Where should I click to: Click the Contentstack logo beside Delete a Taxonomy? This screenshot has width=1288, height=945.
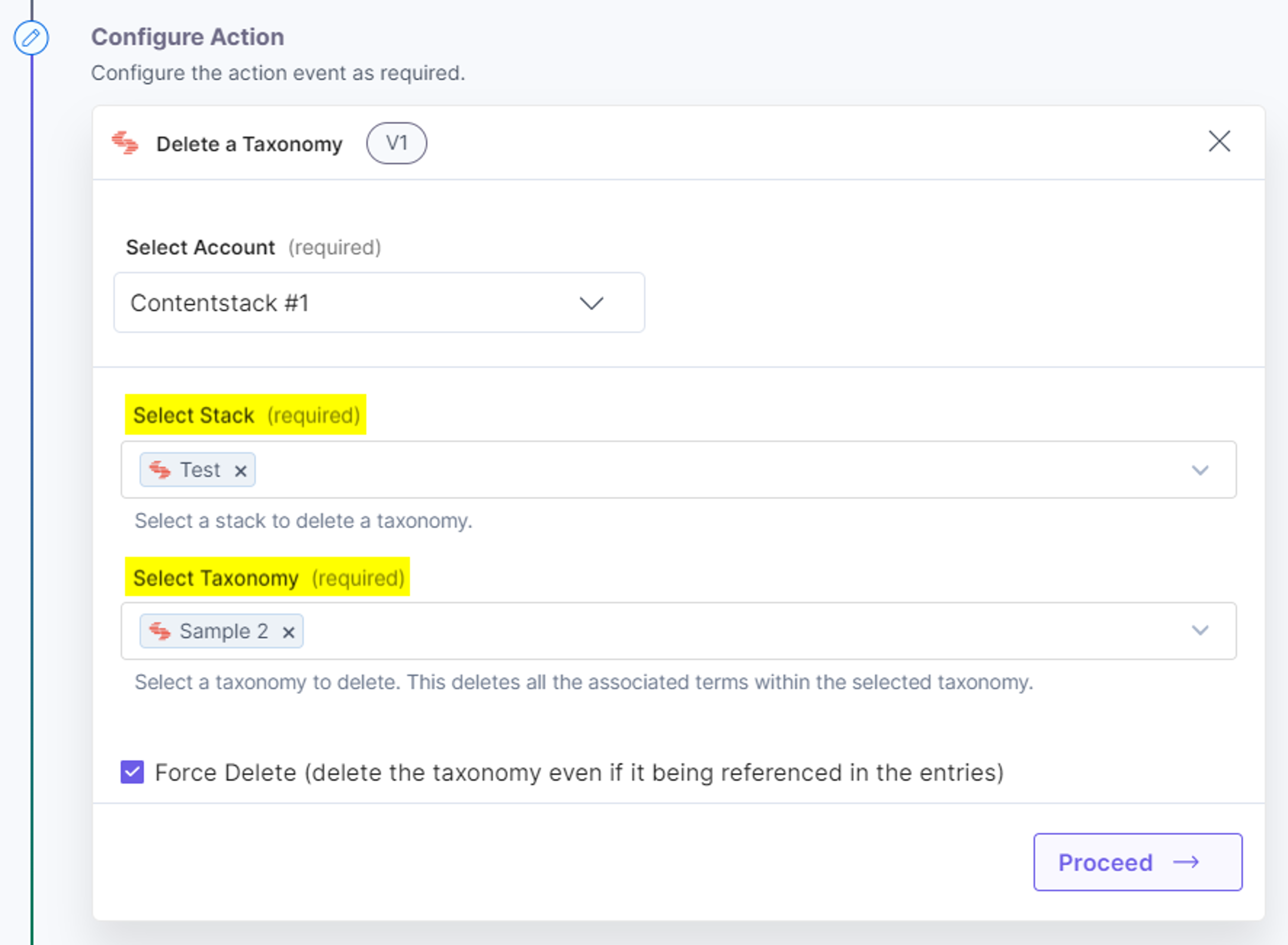coord(125,143)
